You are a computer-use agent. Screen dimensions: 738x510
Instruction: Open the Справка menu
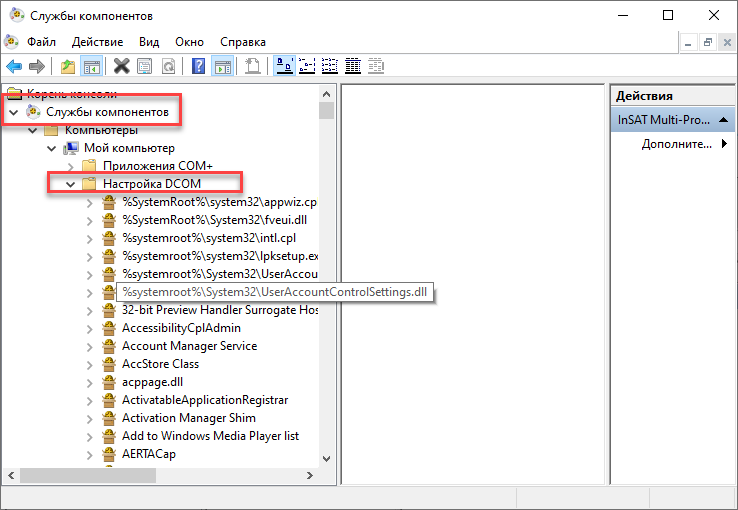[243, 42]
